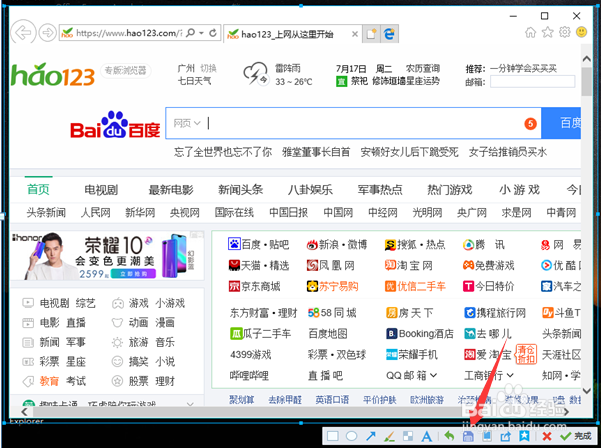Expand the QQ邮箱 dropdown arrow
The height and width of the screenshot is (448, 601).
[433, 375]
